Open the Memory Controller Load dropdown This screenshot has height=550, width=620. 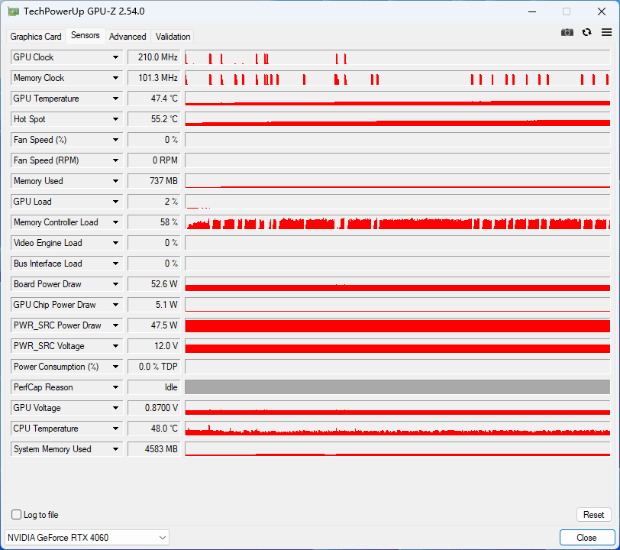pyautogui.click(x=115, y=222)
